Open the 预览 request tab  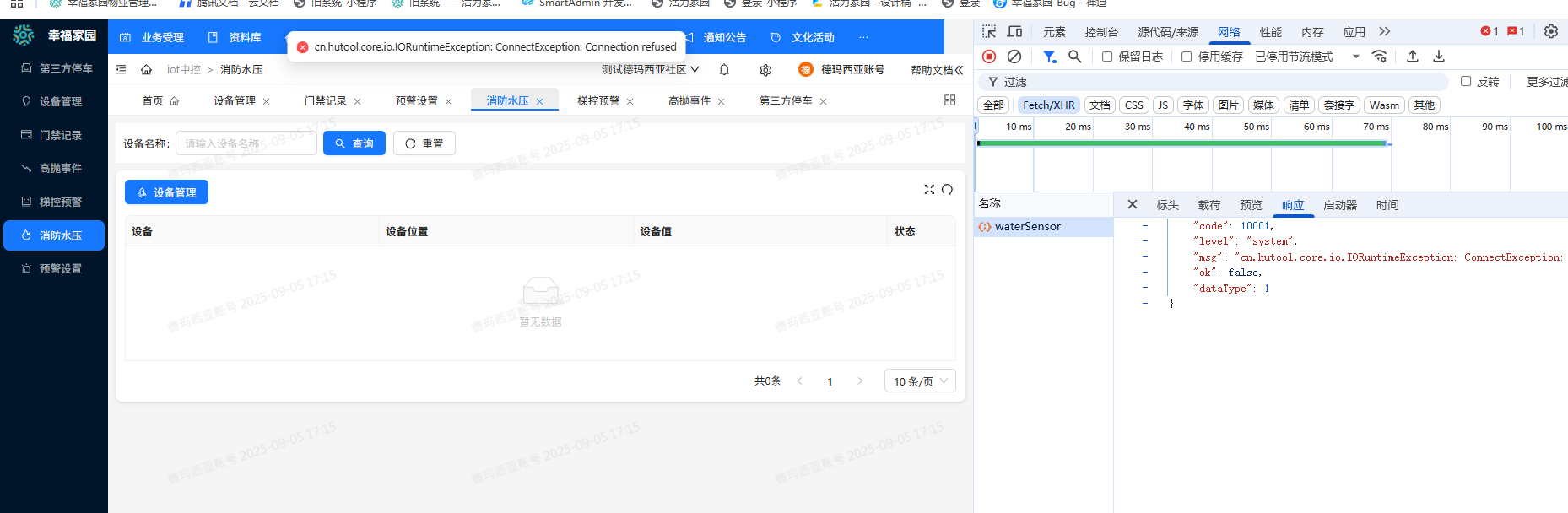pyautogui.click(x=1251, y=205)
